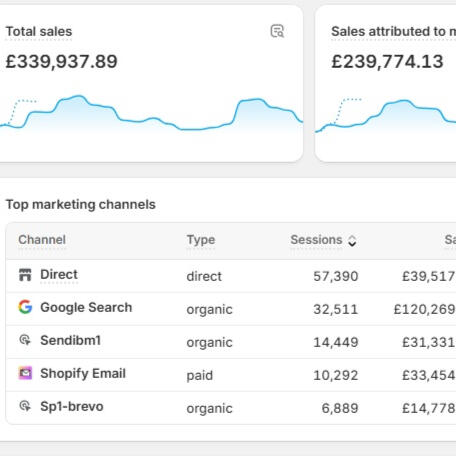Click the Sp1-brevo channel icon
This screenshot has width=456, height=456.
pyautogui.click(x=25, y=406)
